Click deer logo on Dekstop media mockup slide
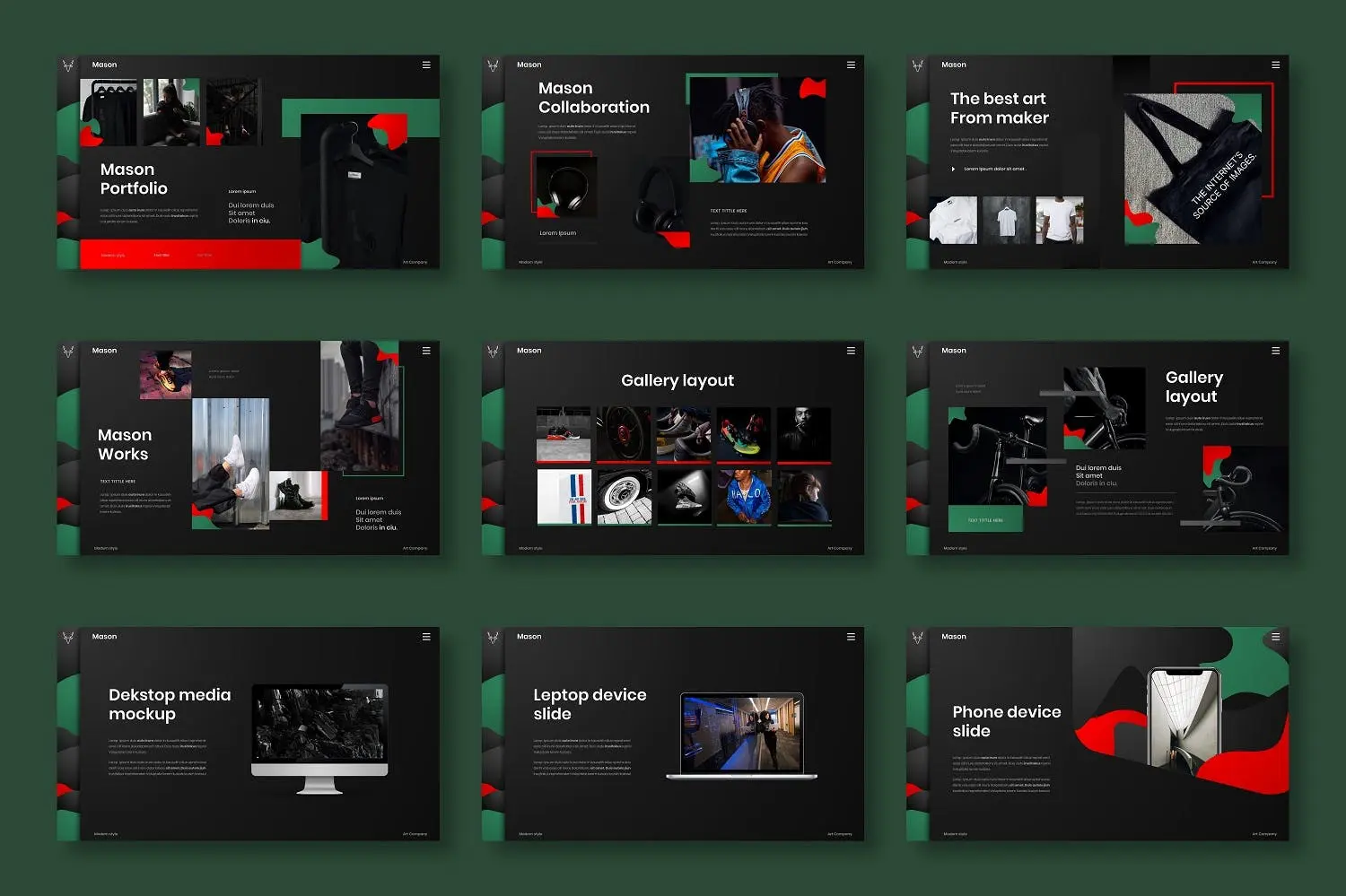The image size is (1346, 896). click(x=68, y=638)
